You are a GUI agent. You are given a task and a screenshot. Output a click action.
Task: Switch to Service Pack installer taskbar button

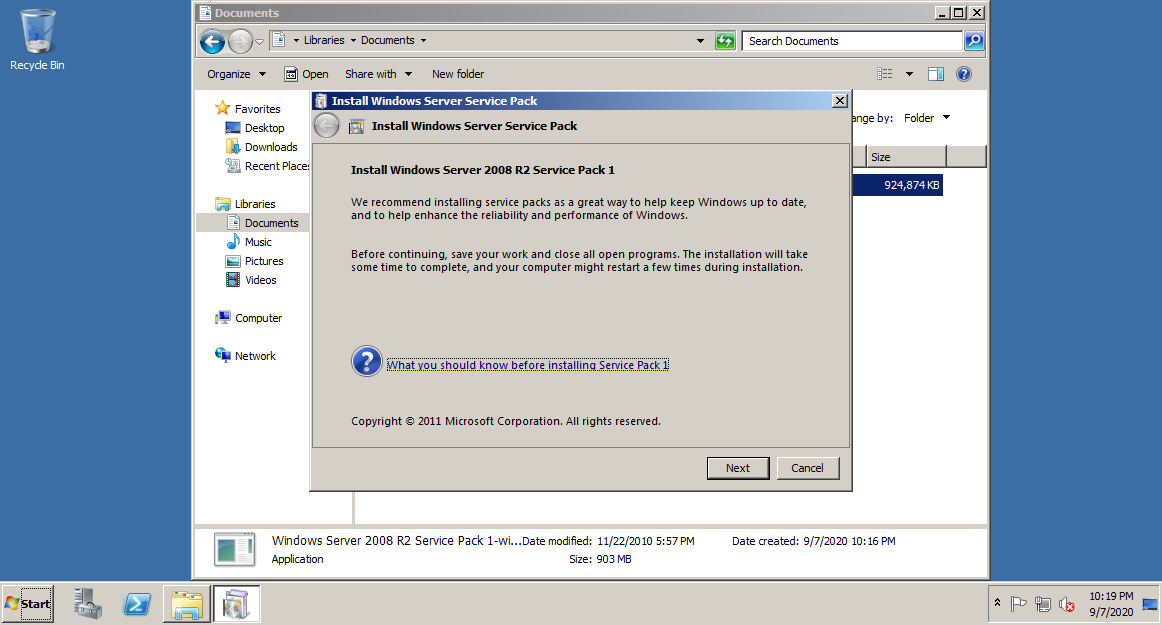pyautogui.click(x=236, y=603)
